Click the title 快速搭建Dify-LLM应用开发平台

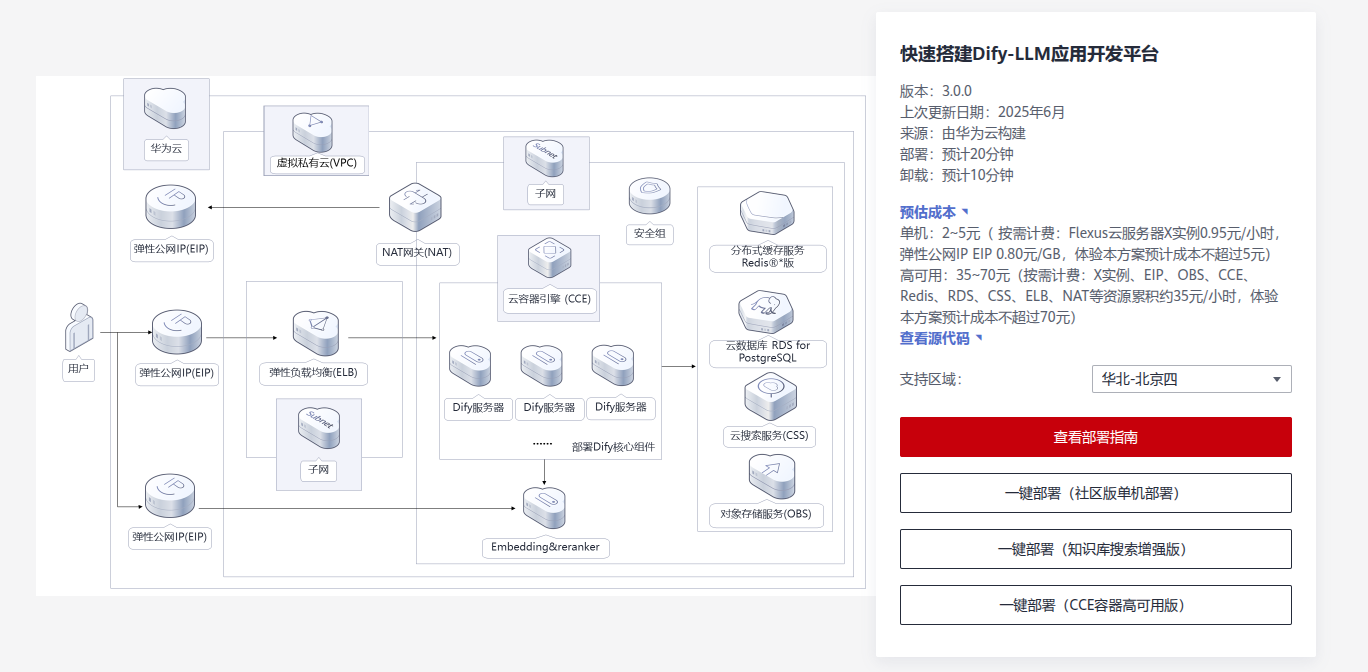tap(1029, 54)
